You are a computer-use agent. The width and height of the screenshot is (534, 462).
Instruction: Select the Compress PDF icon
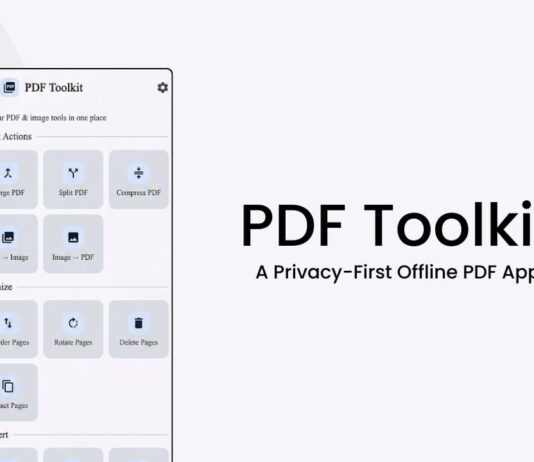point(139,173)
